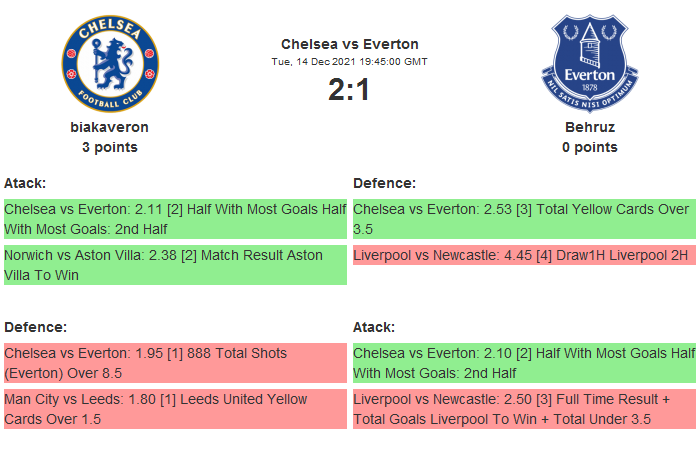Select Man City vs Leeds yellow cards bet
700x460 pixels.
tap(175, 409)
